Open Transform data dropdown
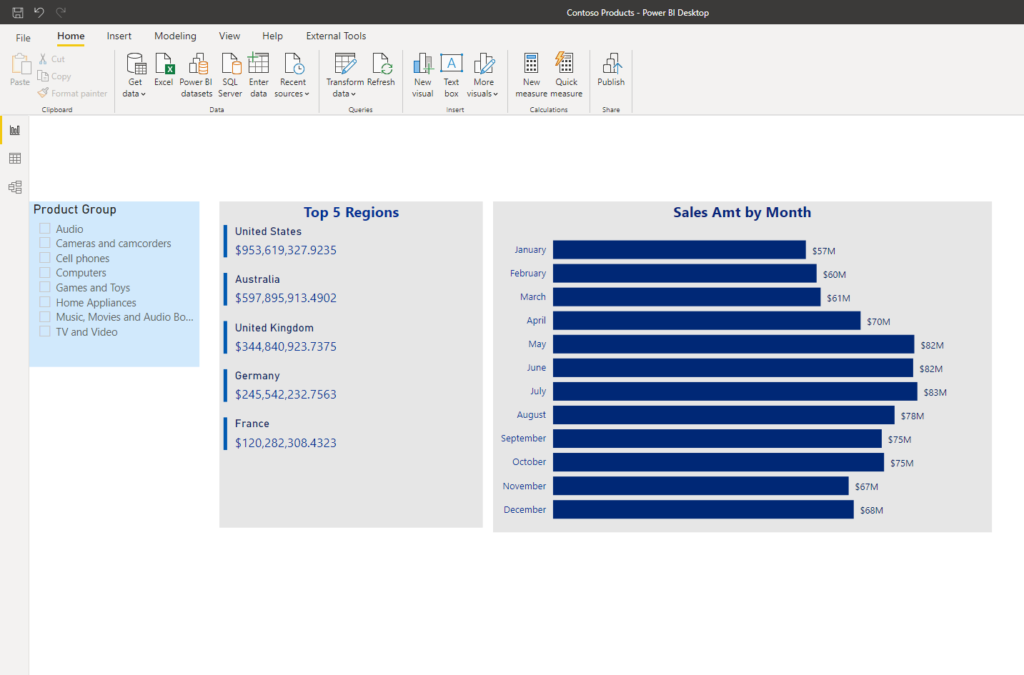This screenshot has width=1024, height=675. click(x=345, y=75)
